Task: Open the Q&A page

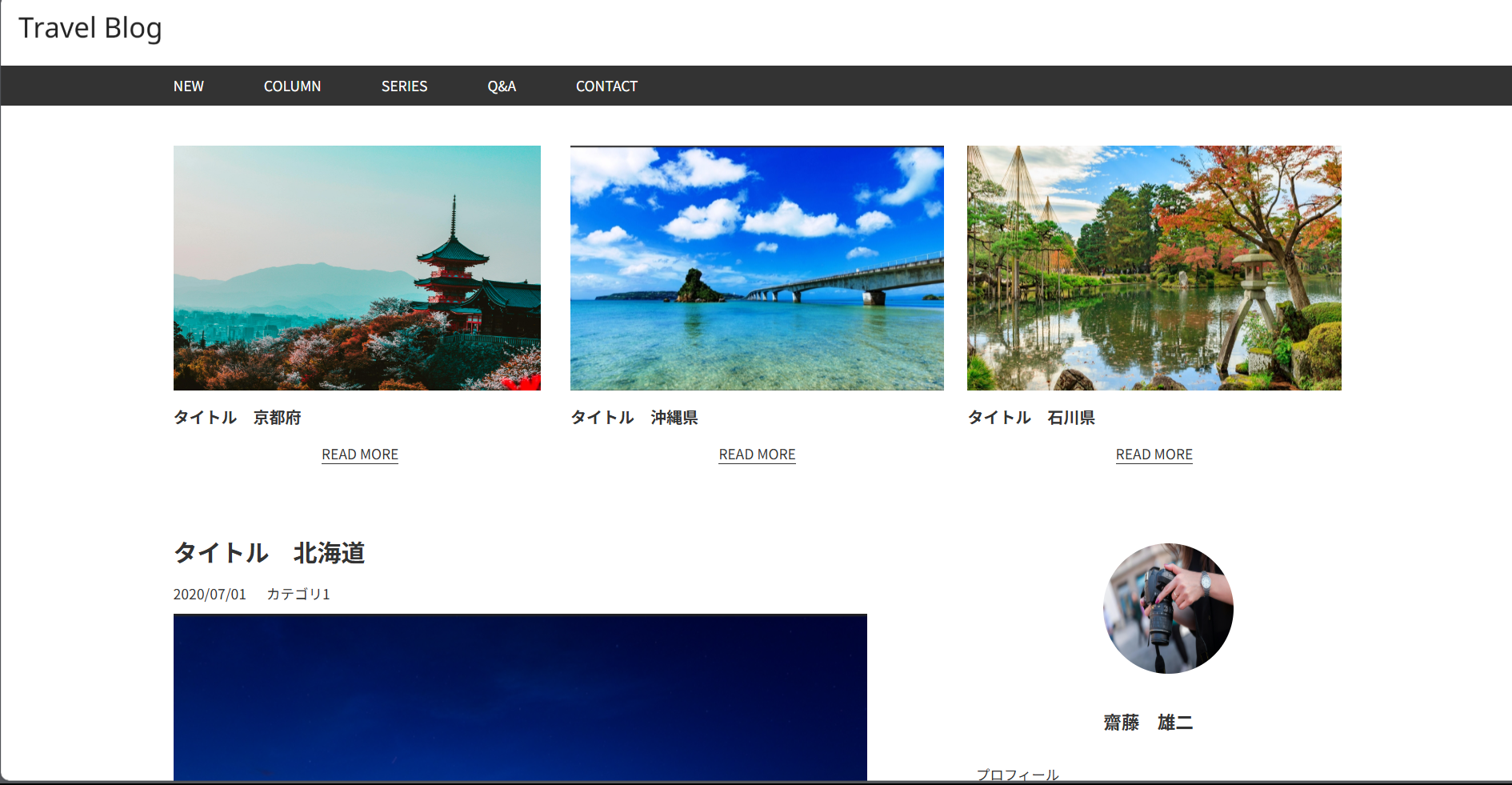Action: pyautogui.click(x=502, y=86)
